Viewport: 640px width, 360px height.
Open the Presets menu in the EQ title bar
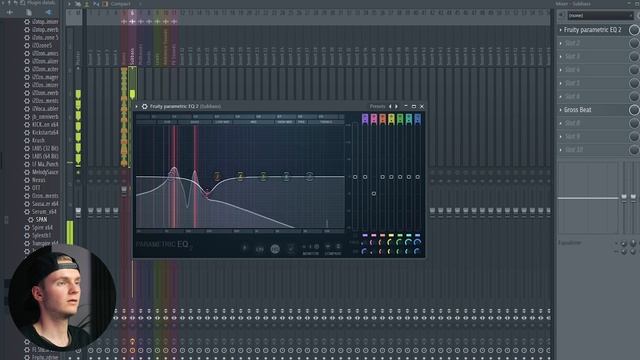click(x=377, y=107)
